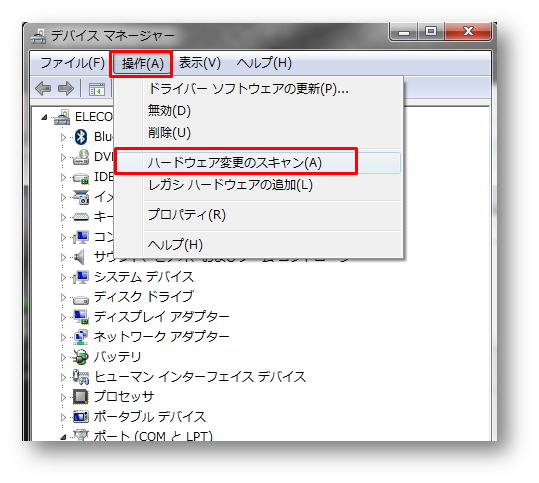
Task: Click the back arrow toolbar icon
Action: point(43,89)
